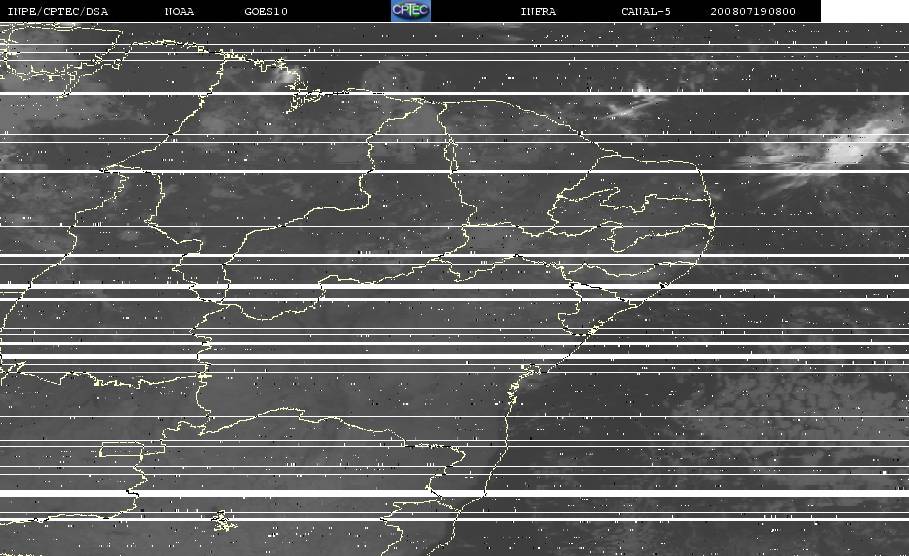The image size is (909, 556).
Task: Click the CPTEC logo in the header
Action: pyautogui.click(x=411, y=10)
